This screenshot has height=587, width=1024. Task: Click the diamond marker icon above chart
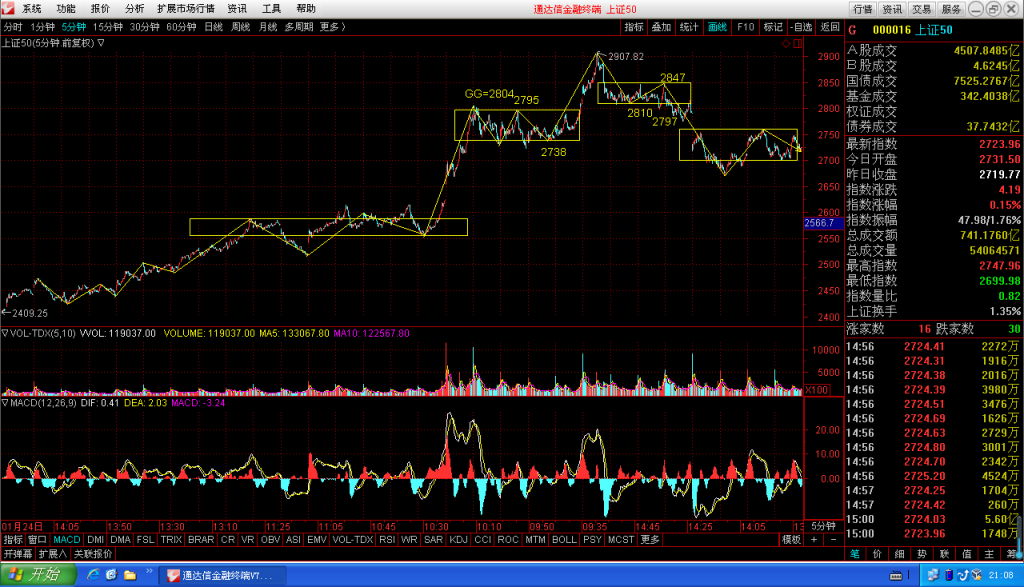(x=786, y=43)
